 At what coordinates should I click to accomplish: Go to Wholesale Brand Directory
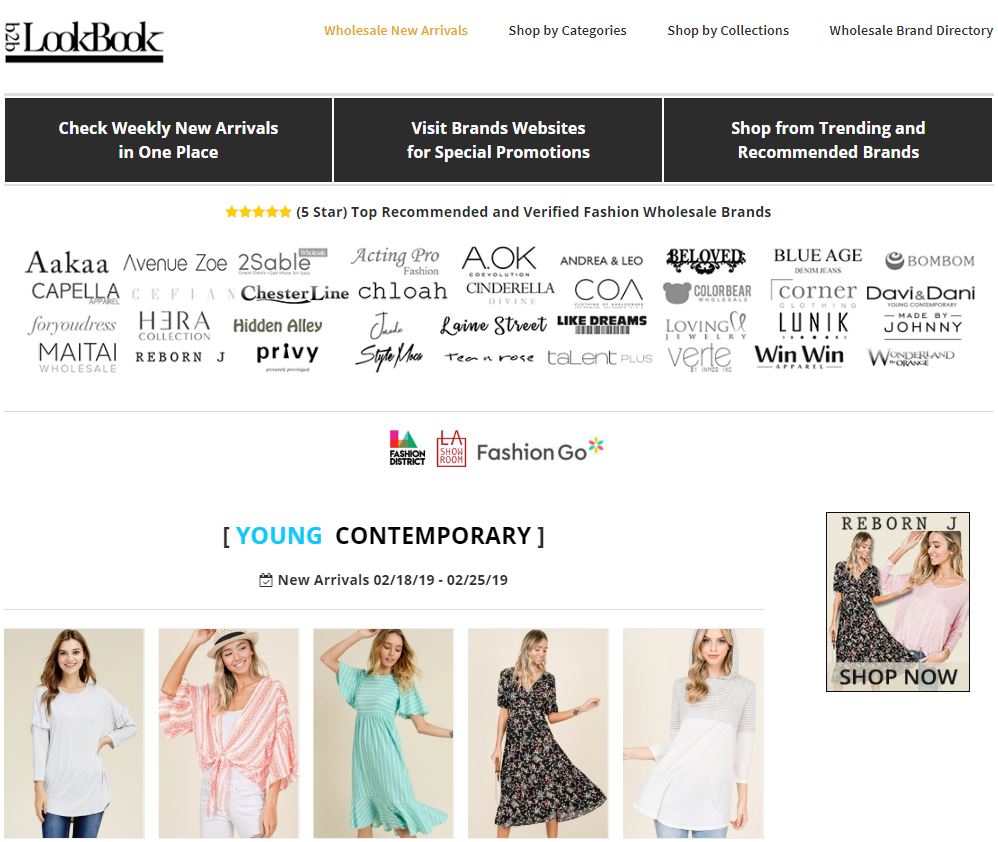click(x=911, y=31)
